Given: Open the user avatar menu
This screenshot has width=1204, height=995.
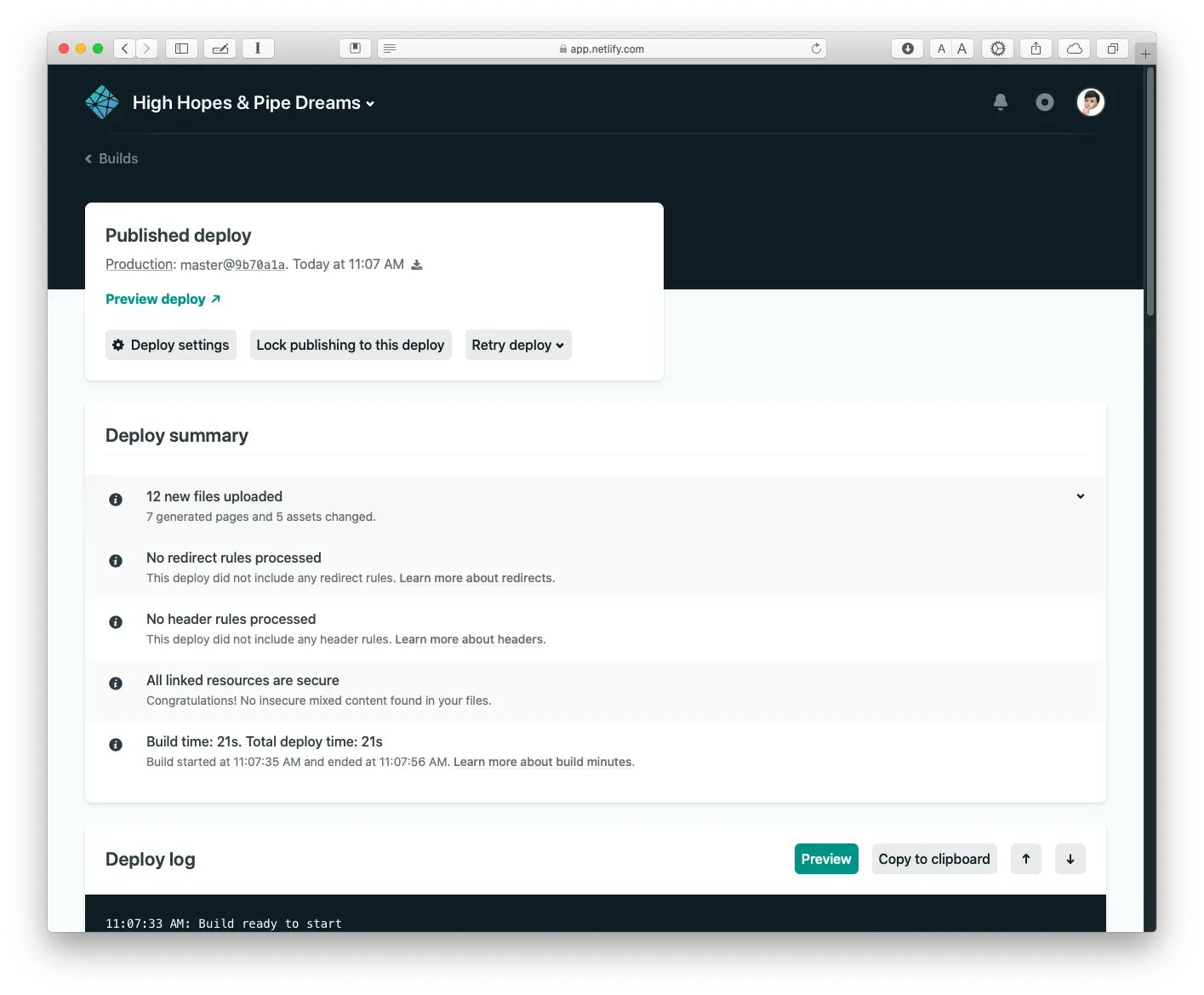Looking at the screenshot, I should pyautogui.click(x=1091, y=102).
